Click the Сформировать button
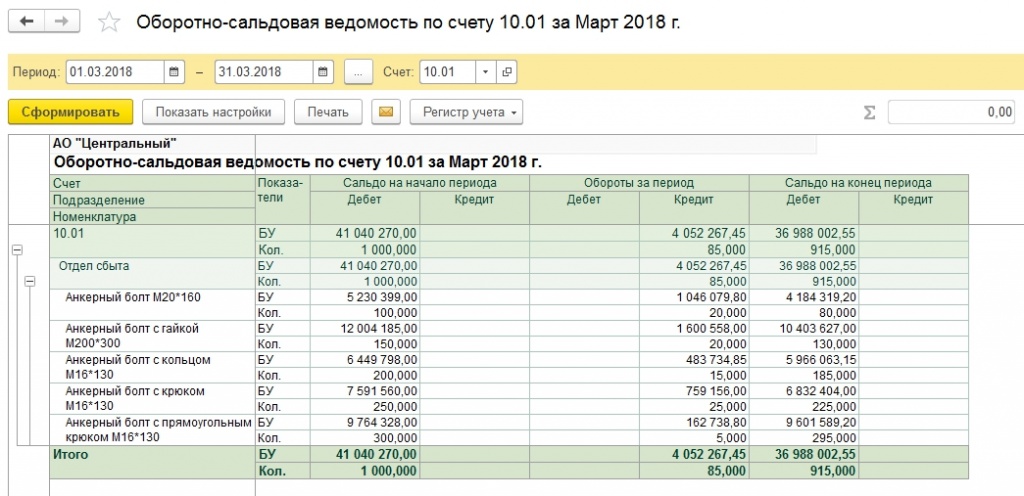 [70, 112]
